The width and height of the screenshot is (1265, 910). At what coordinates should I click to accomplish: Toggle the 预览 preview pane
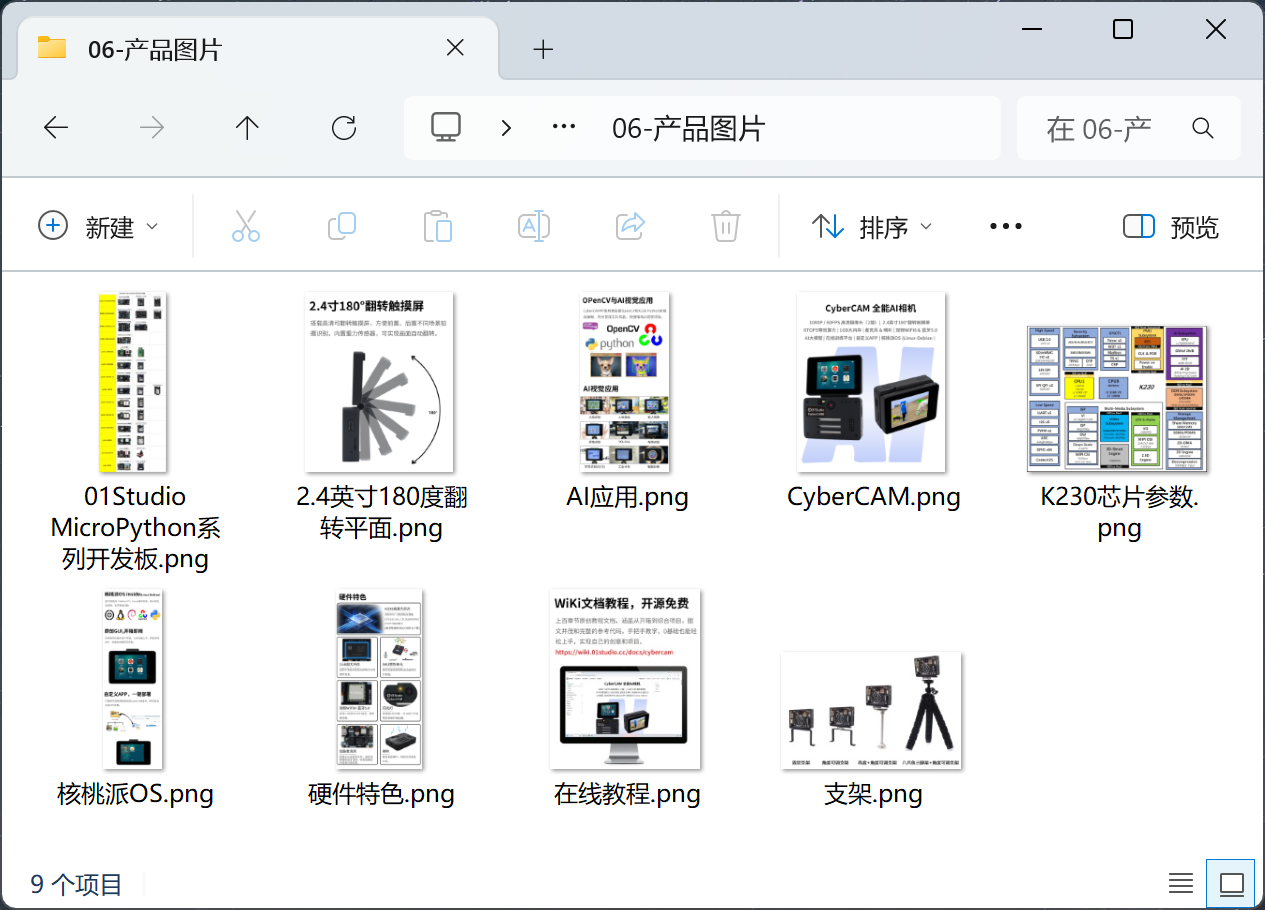pos(1171,227)
